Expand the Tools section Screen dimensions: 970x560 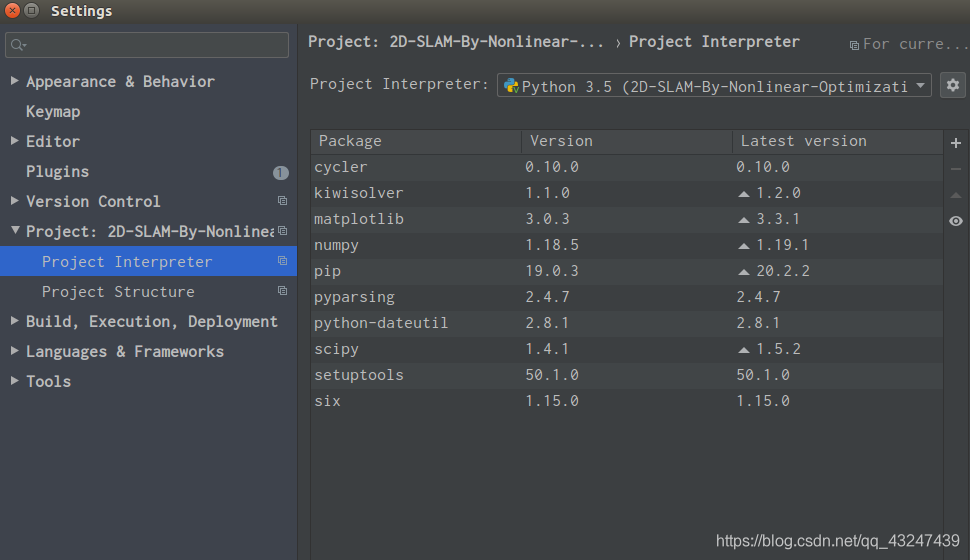point(14,380)
